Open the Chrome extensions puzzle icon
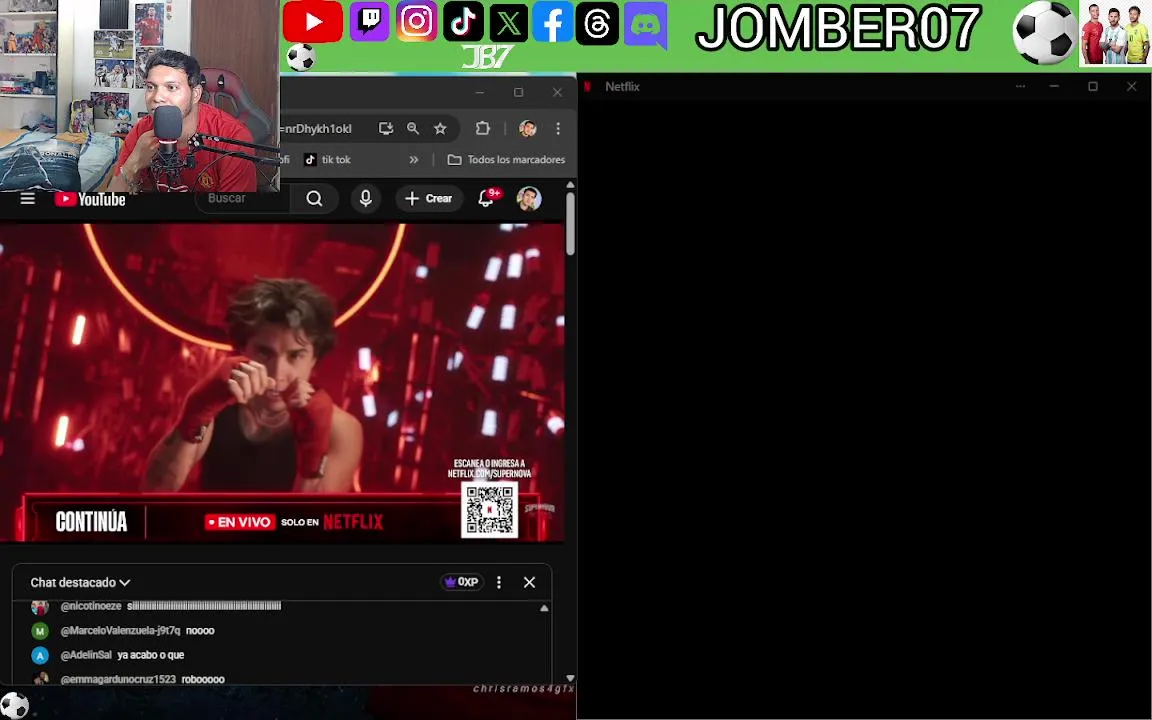 483,128
